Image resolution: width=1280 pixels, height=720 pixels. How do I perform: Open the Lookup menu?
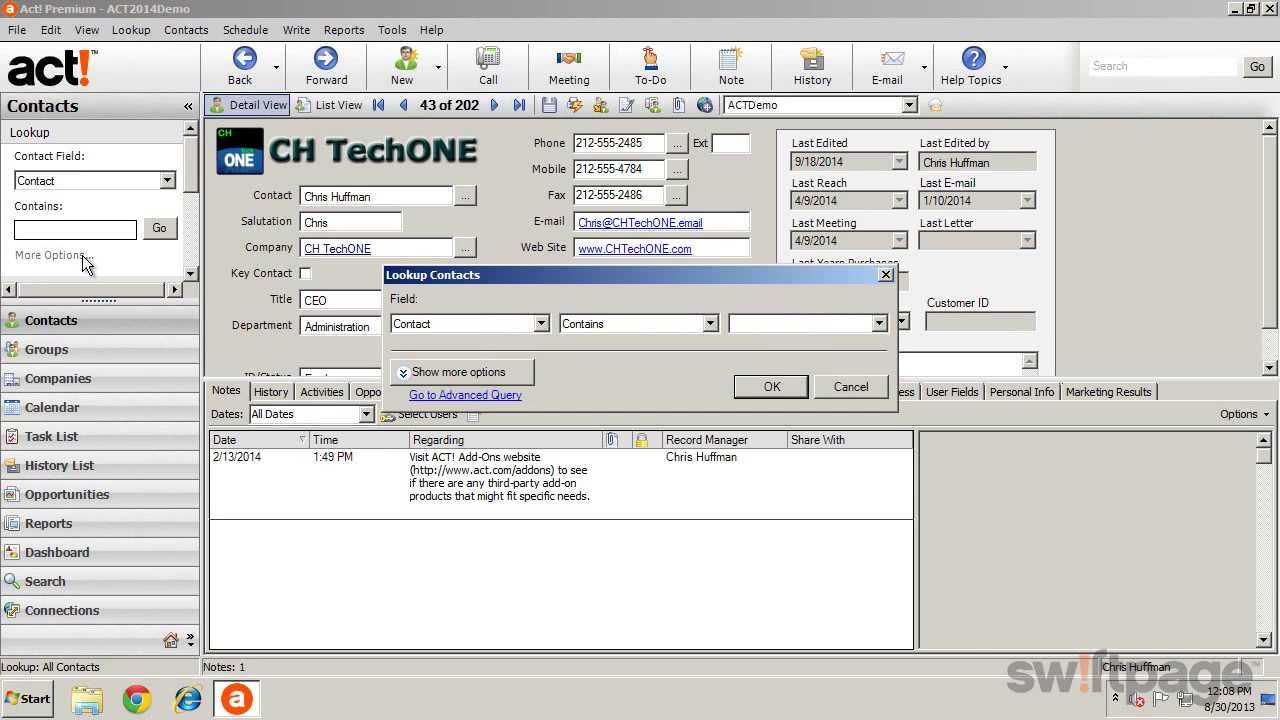[x=131, y=30]
